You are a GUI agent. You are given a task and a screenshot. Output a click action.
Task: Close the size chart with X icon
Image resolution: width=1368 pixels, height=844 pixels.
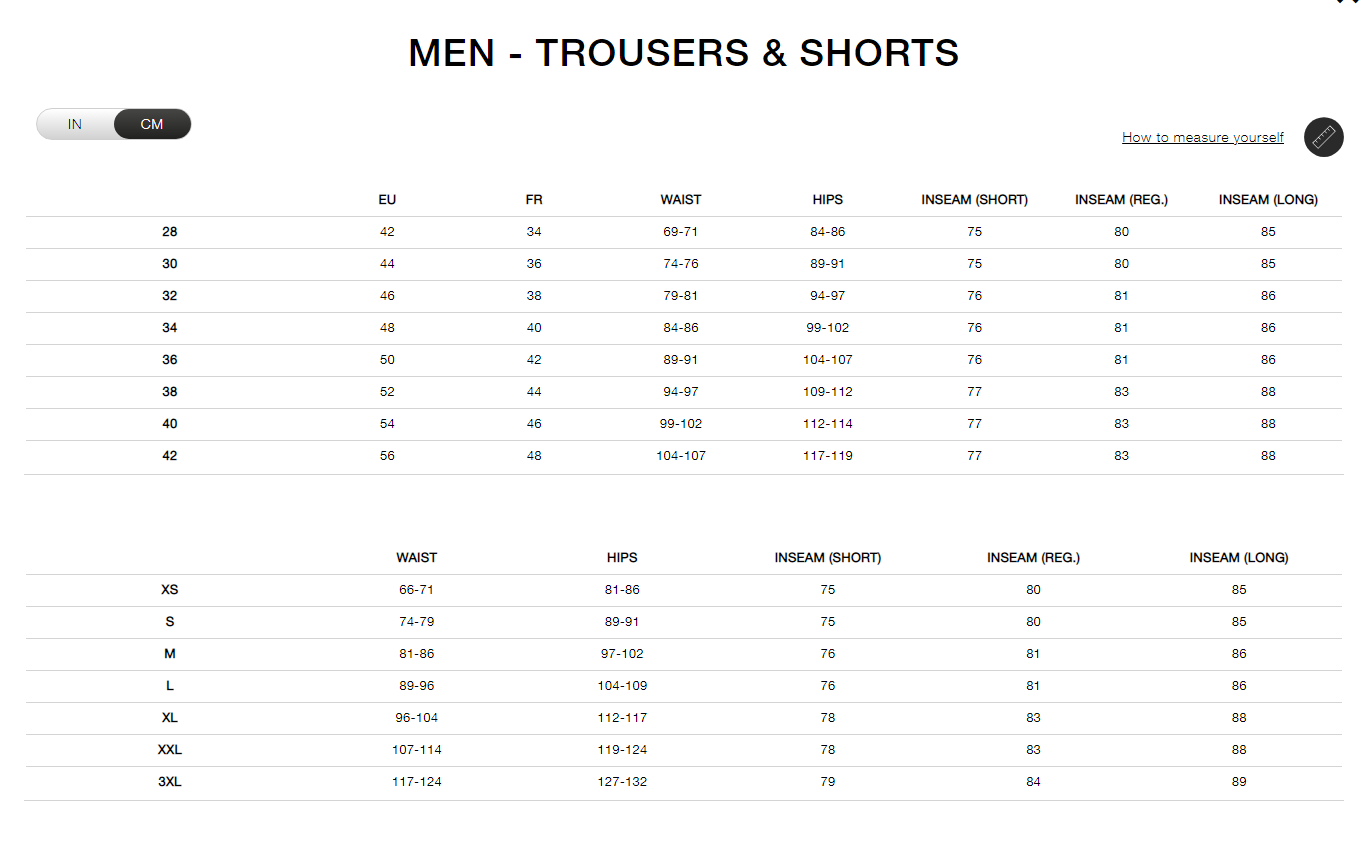[x=1346, y=2]
